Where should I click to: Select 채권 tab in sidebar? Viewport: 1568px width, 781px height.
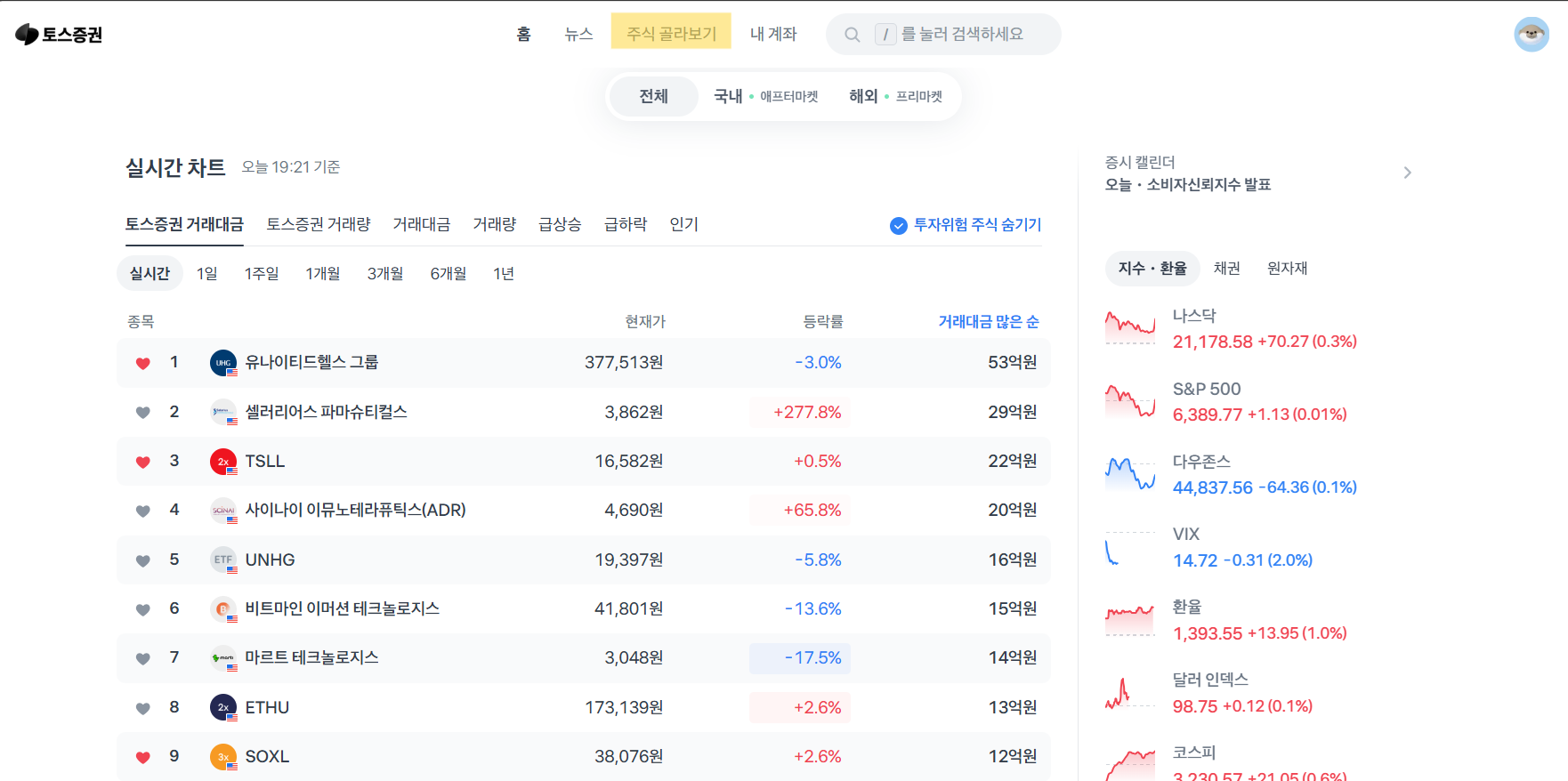(x=1227, y=268)
